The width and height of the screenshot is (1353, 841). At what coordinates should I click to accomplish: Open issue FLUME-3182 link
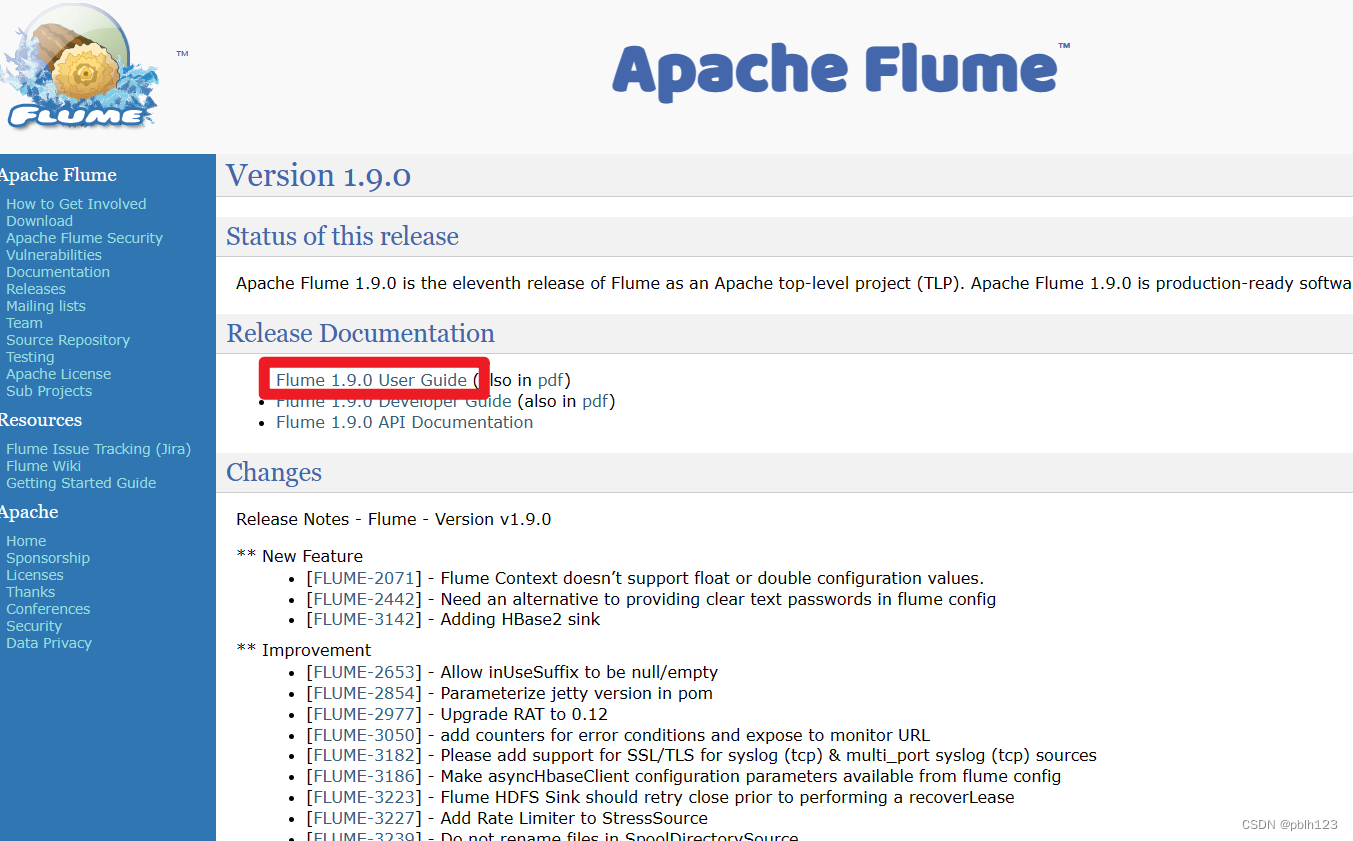[x=364, y=755]
